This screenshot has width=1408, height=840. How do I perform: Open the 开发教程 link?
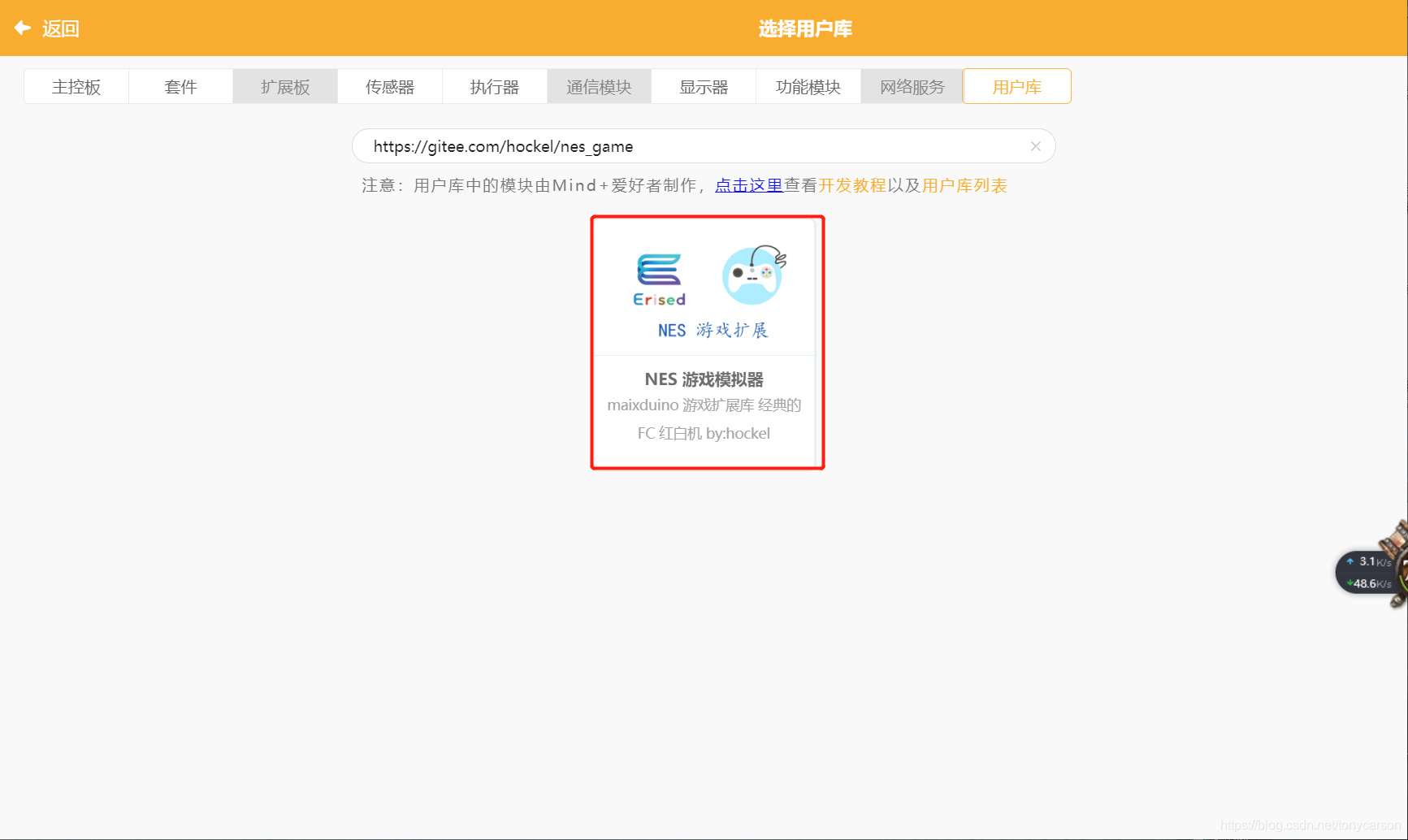coord(852,185)
